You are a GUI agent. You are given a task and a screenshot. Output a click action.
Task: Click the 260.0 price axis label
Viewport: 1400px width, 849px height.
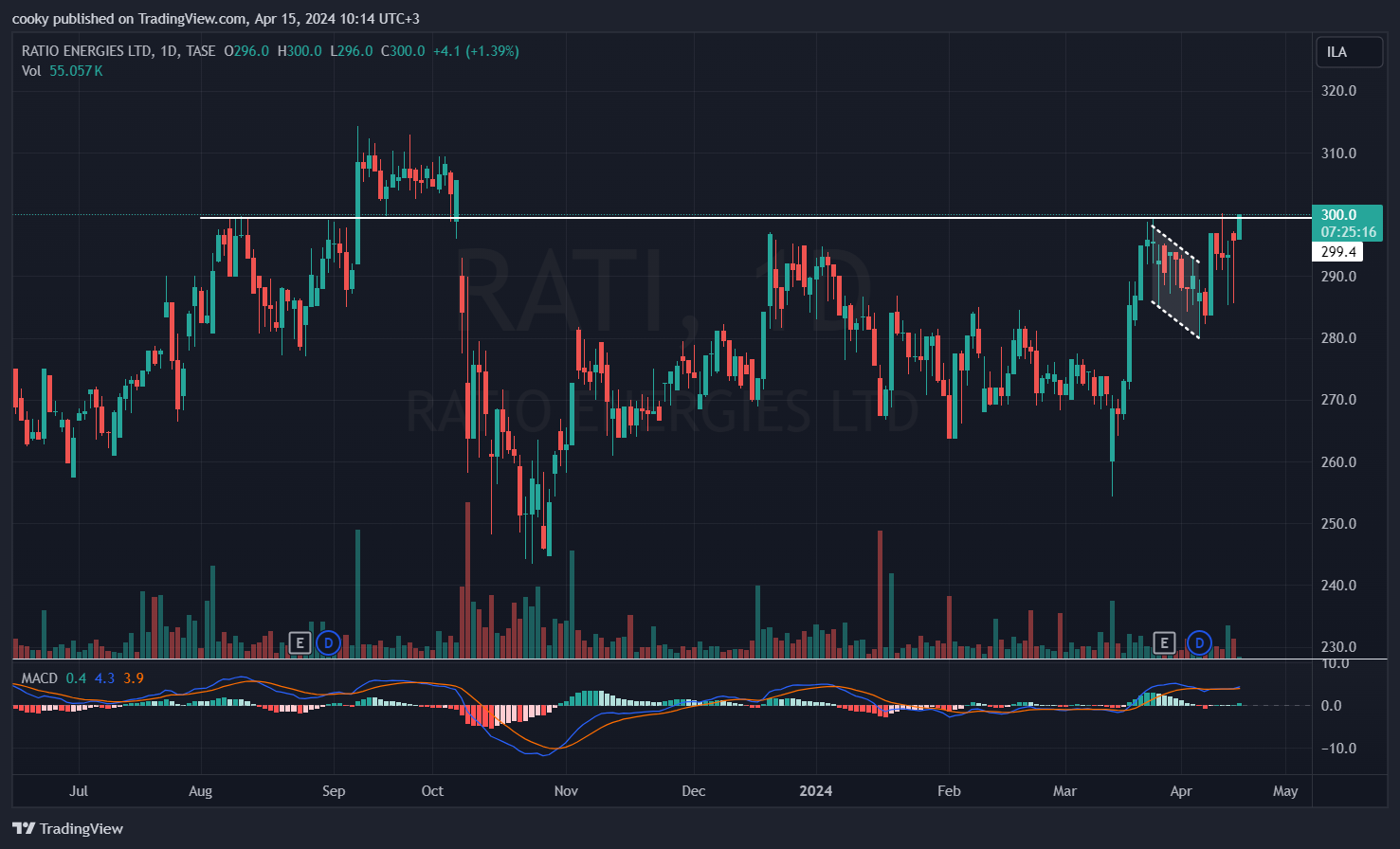(1338, 462)
